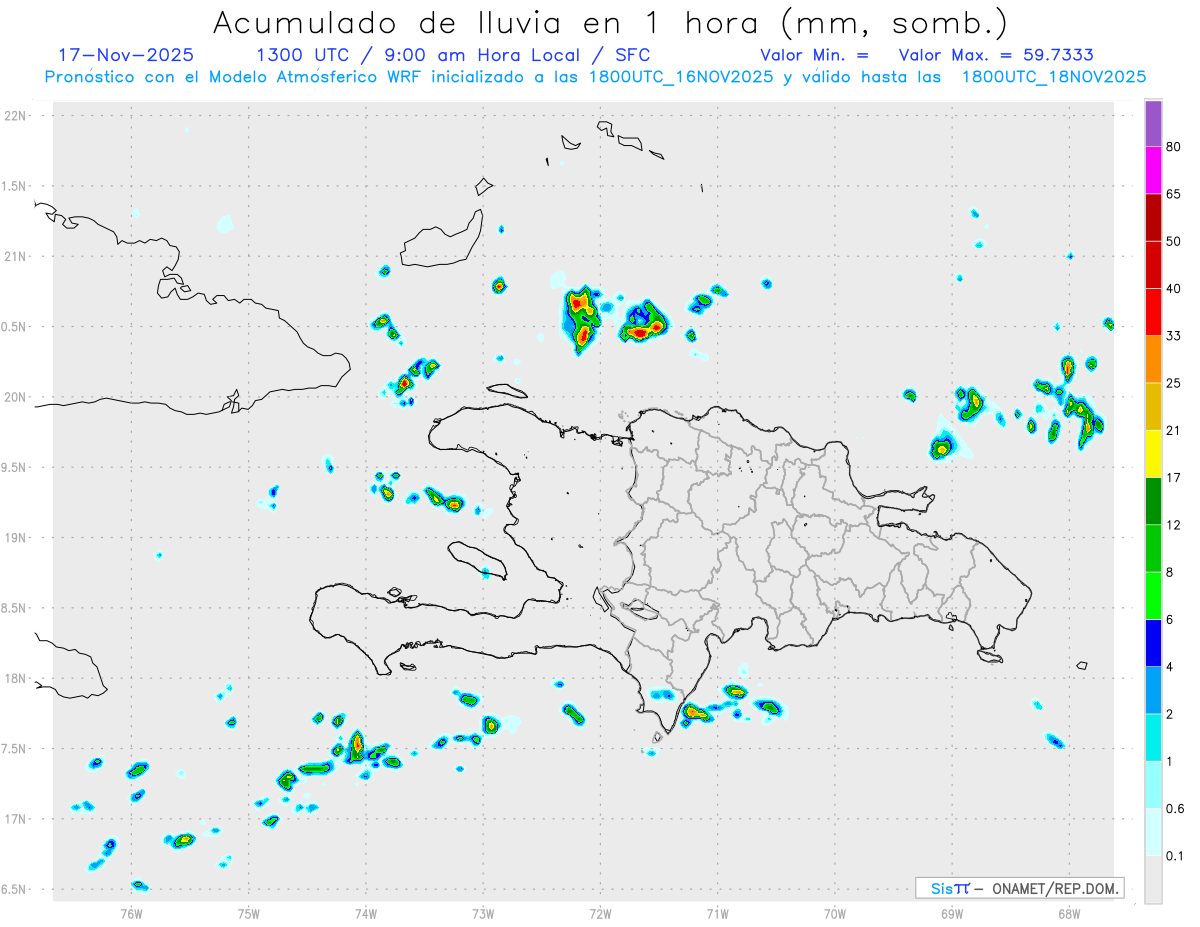Click the 'Valor Min. =' label

814,55
